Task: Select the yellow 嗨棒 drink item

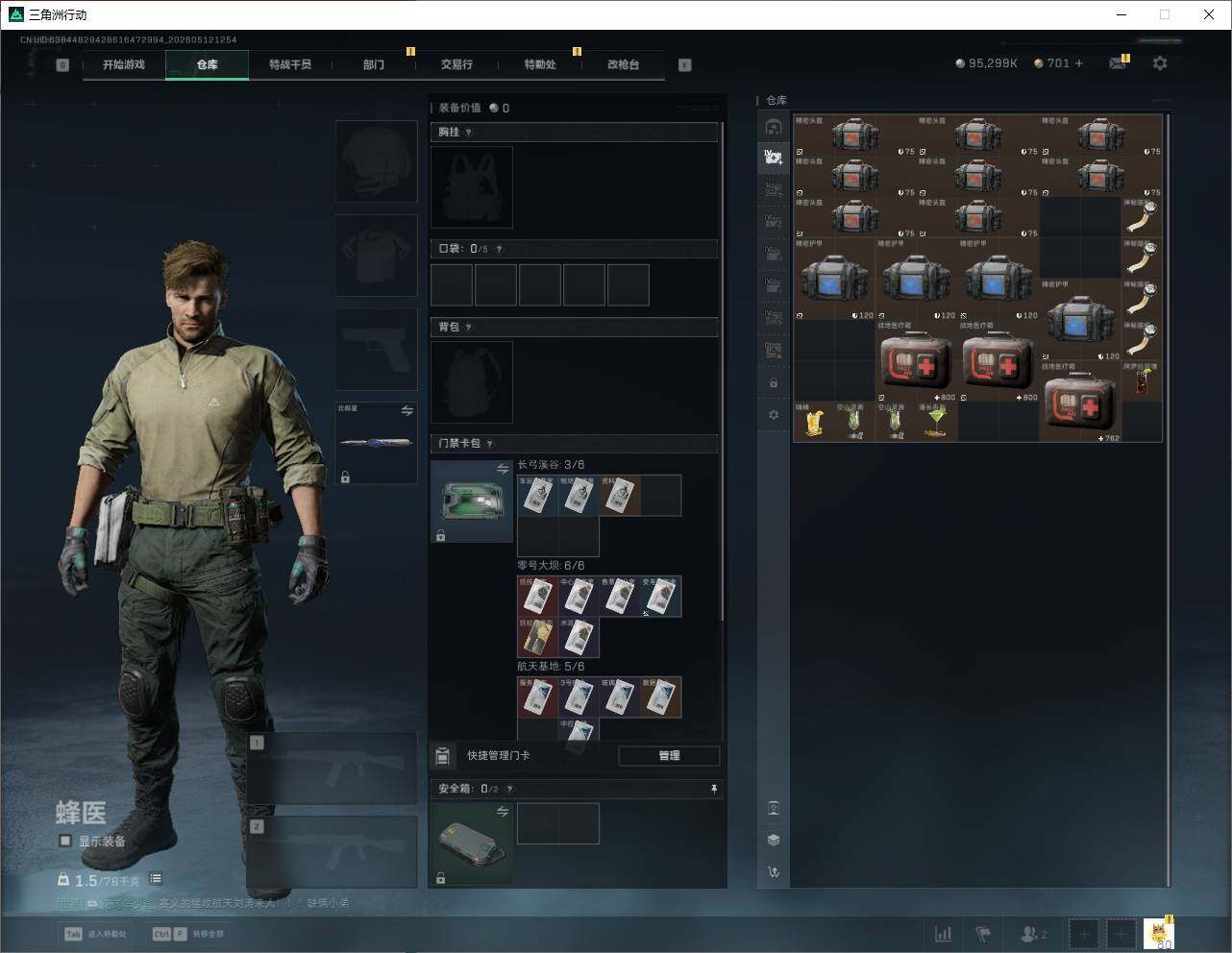Action: tap(814, 422)
